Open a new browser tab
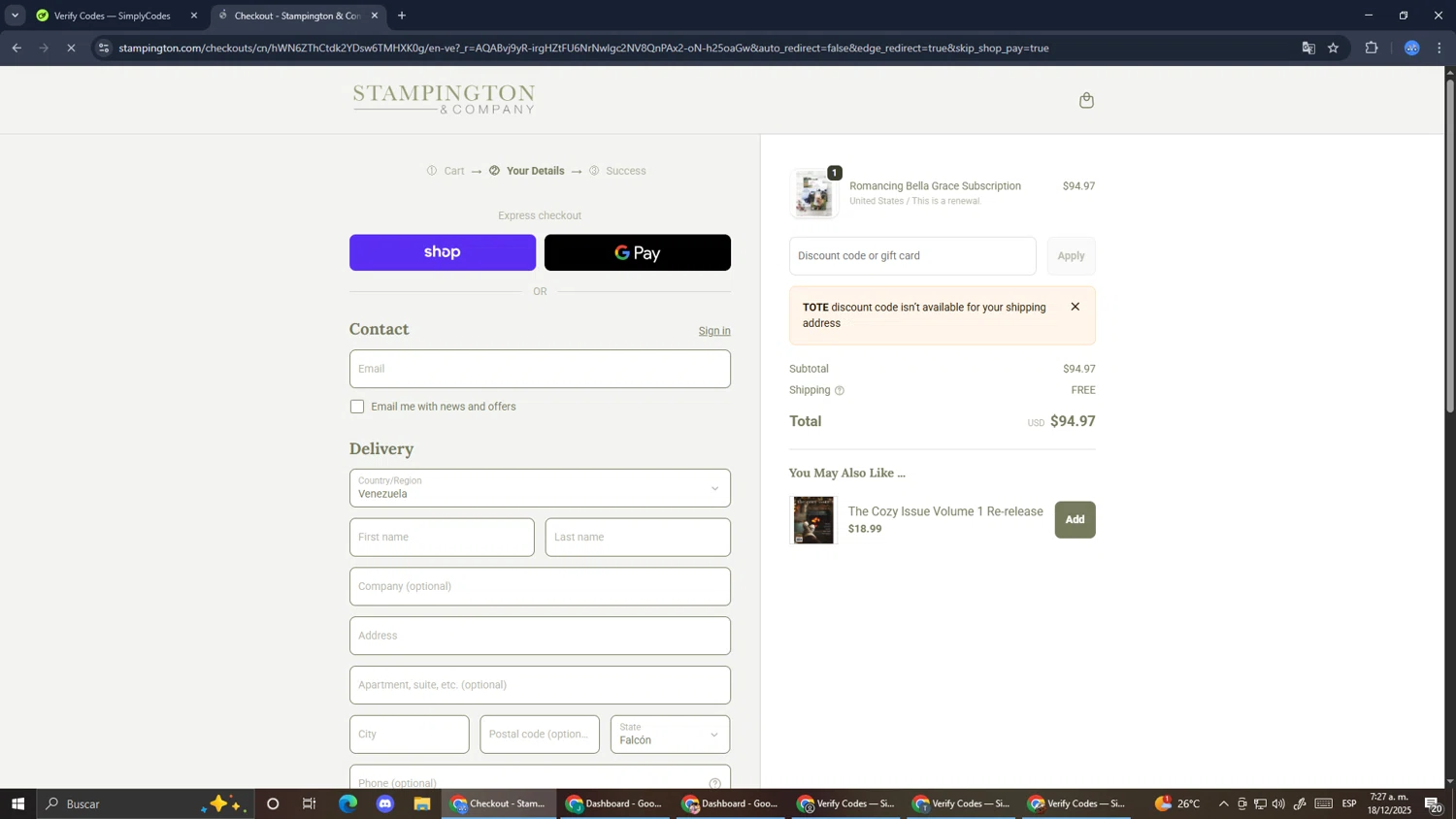This screenshot has height=819, width=1456. (x=402, y=16)
